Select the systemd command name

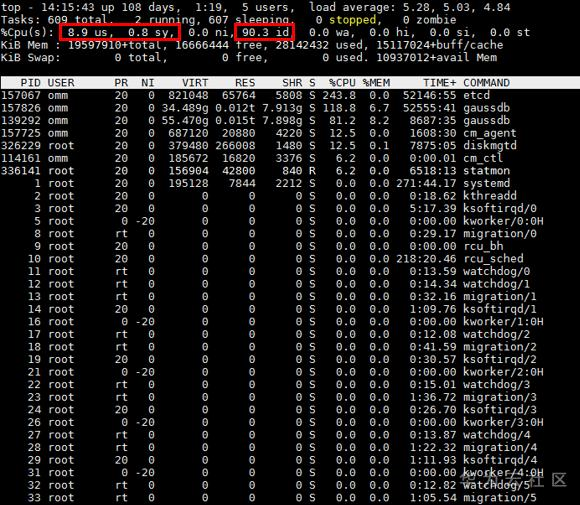[486, 184]
